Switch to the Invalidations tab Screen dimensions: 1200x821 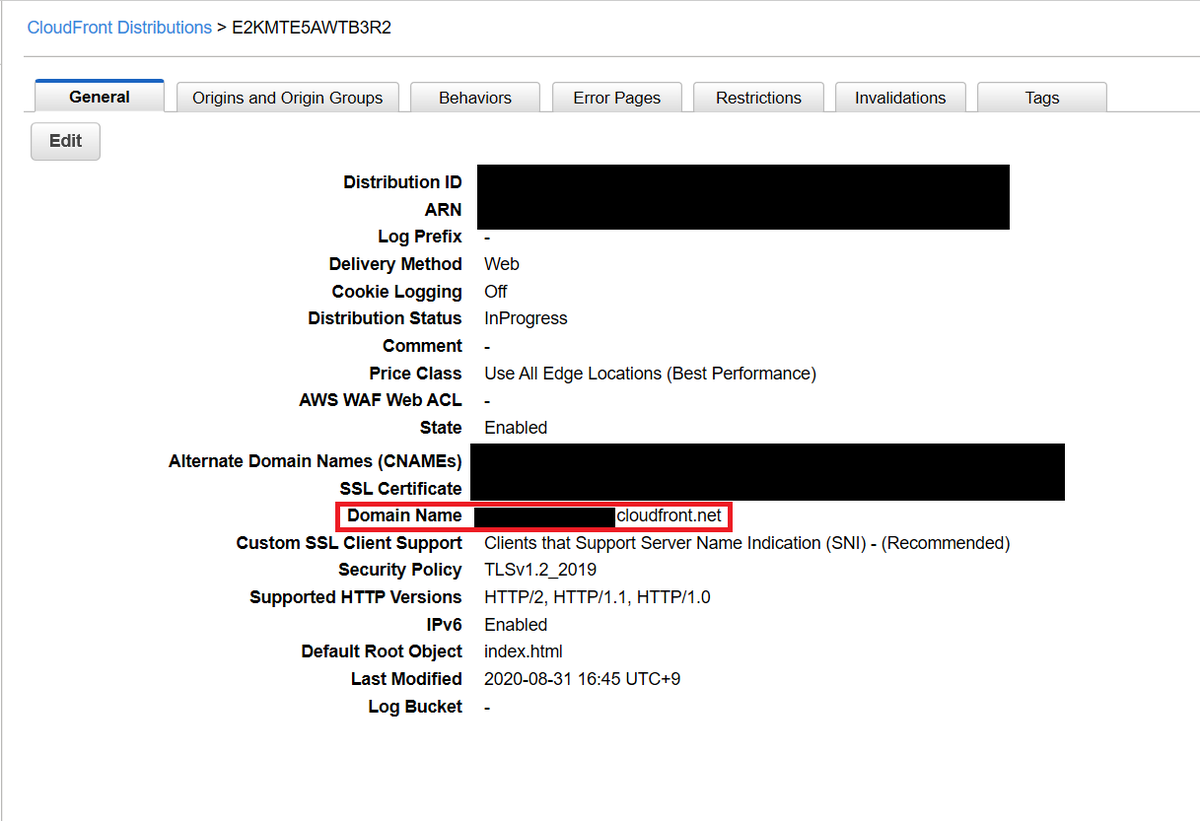[x=900, y=97]
